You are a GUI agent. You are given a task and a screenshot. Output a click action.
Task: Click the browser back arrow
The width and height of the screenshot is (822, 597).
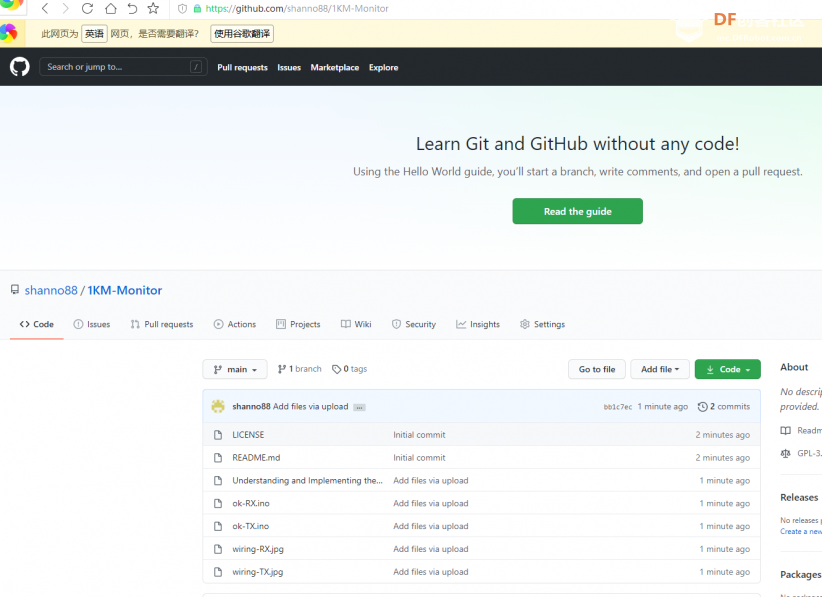pos(45,8)
